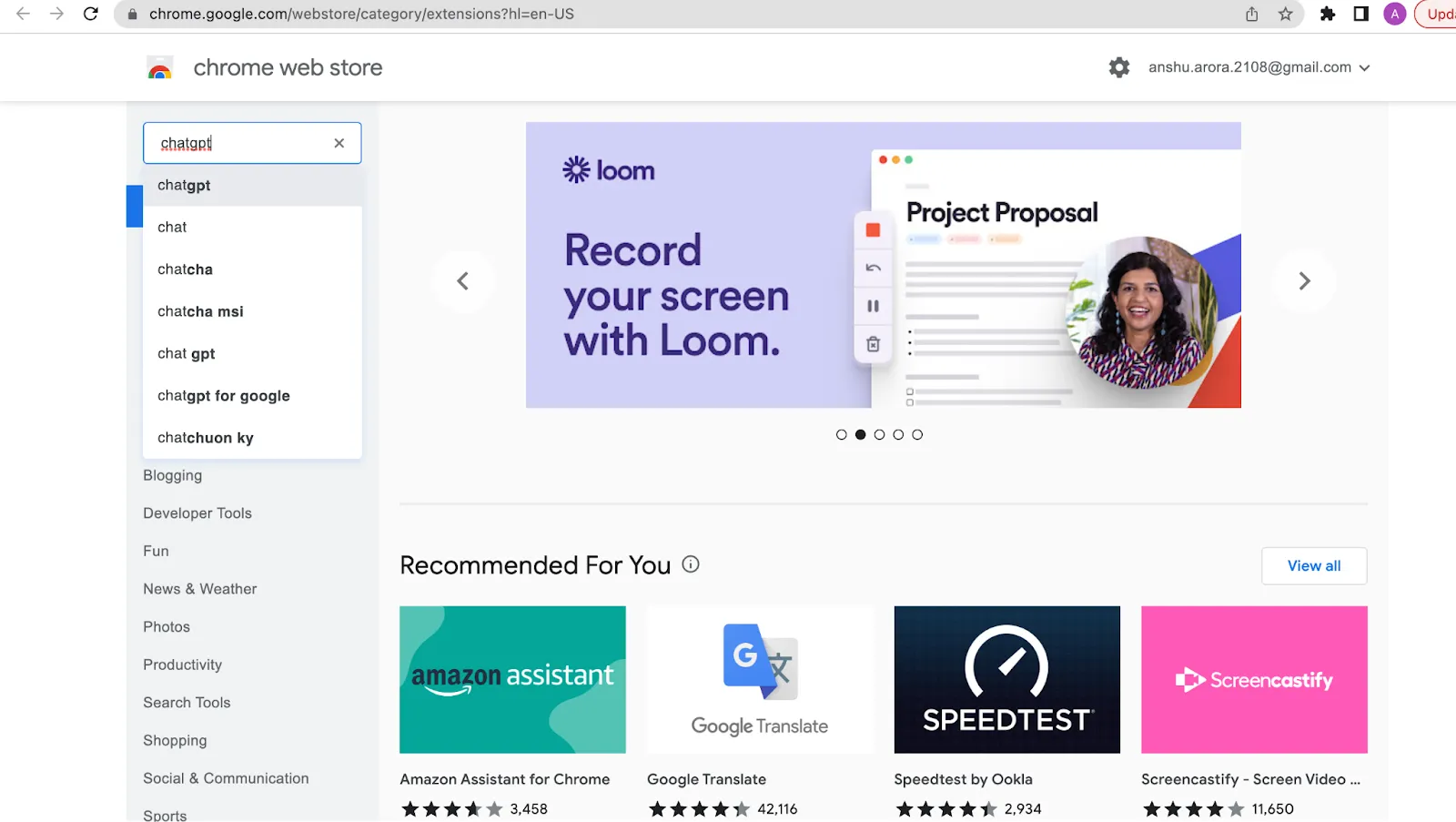Reload the page with refresh icon

point(90,14)
